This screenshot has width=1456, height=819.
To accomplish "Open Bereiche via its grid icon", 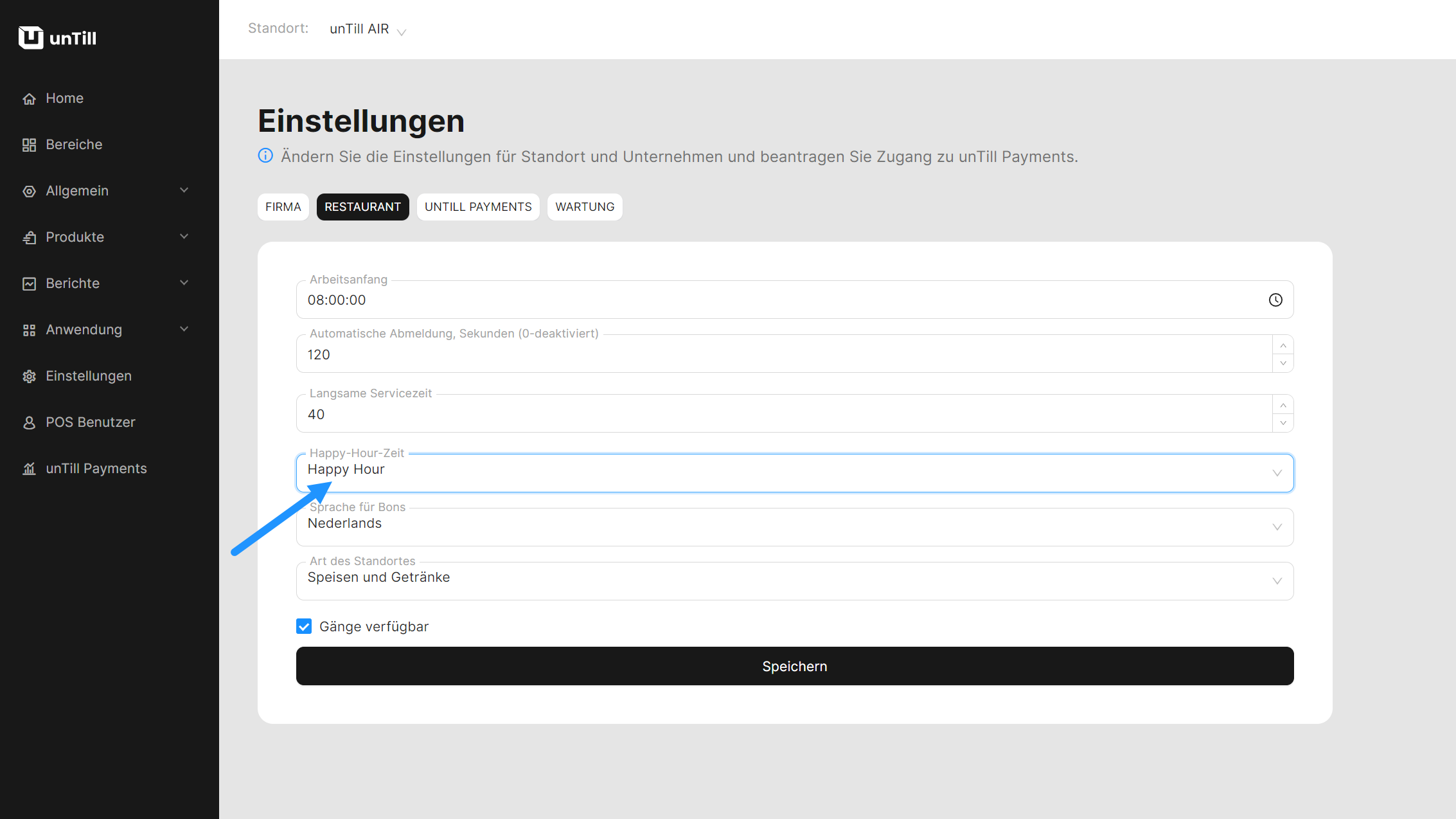I will (x=29, y=145).
